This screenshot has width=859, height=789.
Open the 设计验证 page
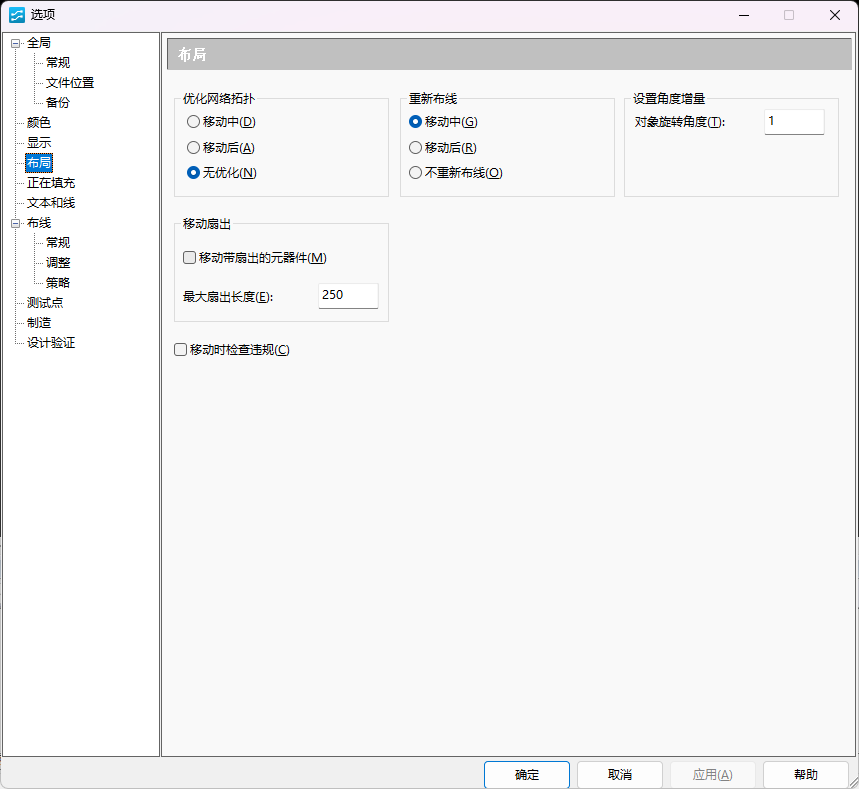click(51, 343)
